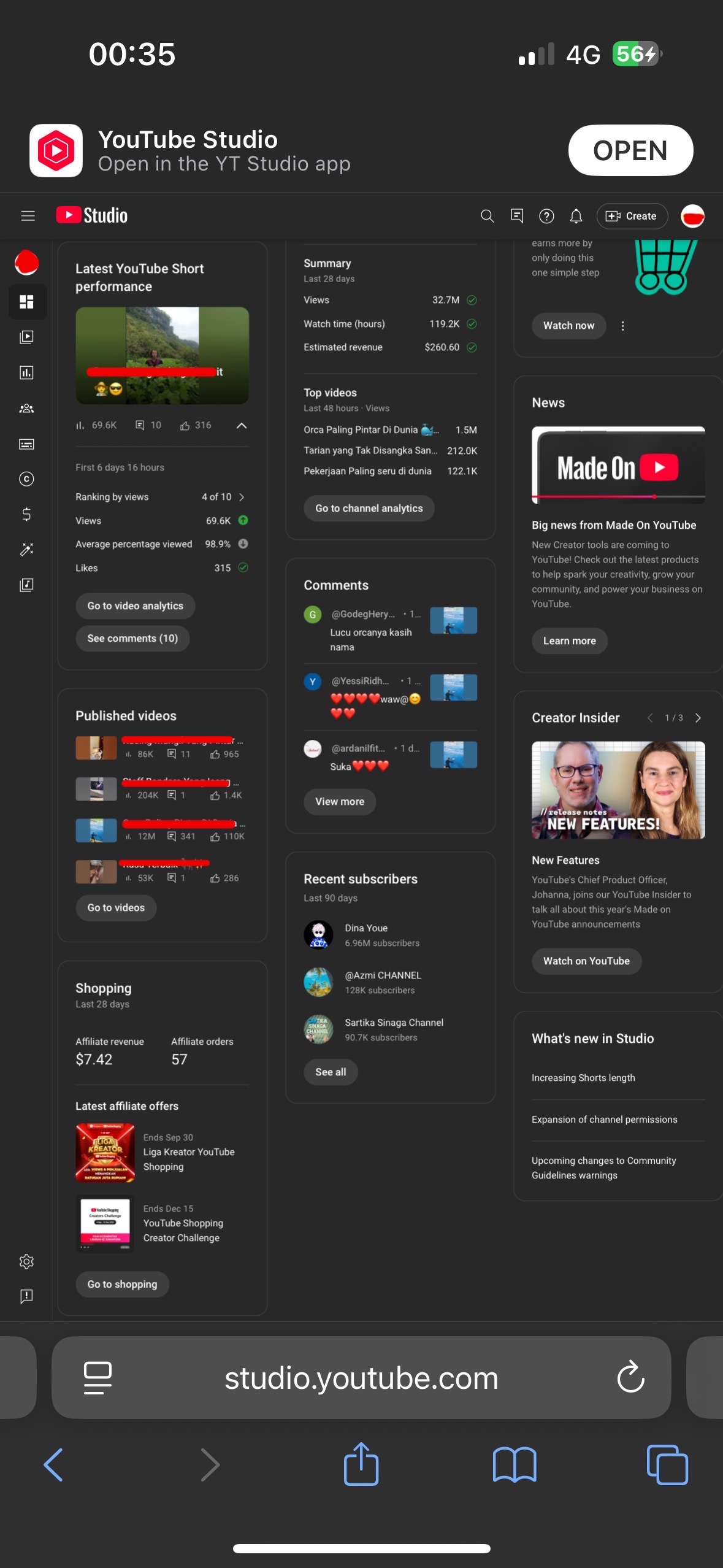Expand Ranking by views details

[x=242, y=497]
